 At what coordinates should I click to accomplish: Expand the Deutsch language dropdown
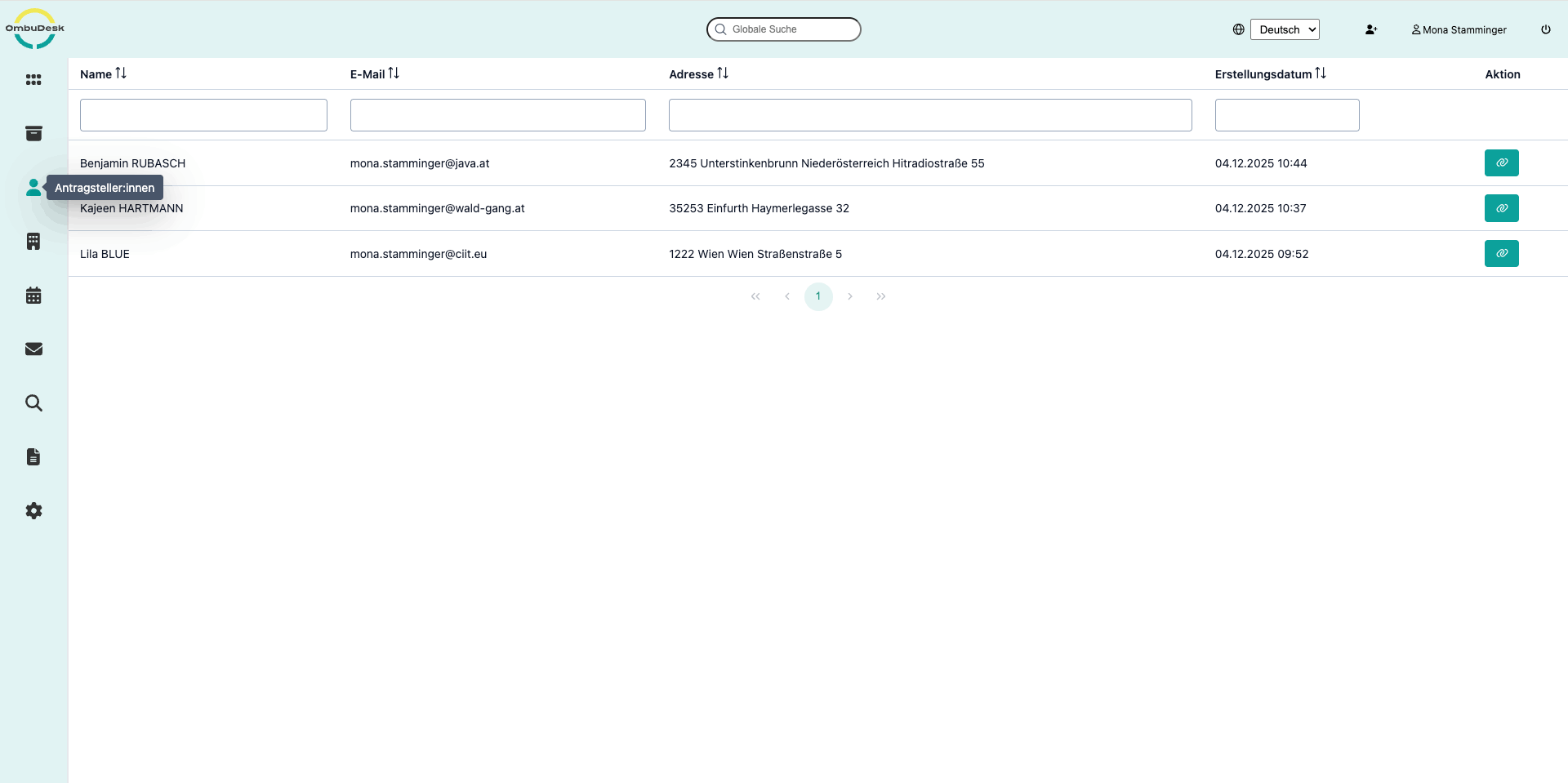point(1285,29)
